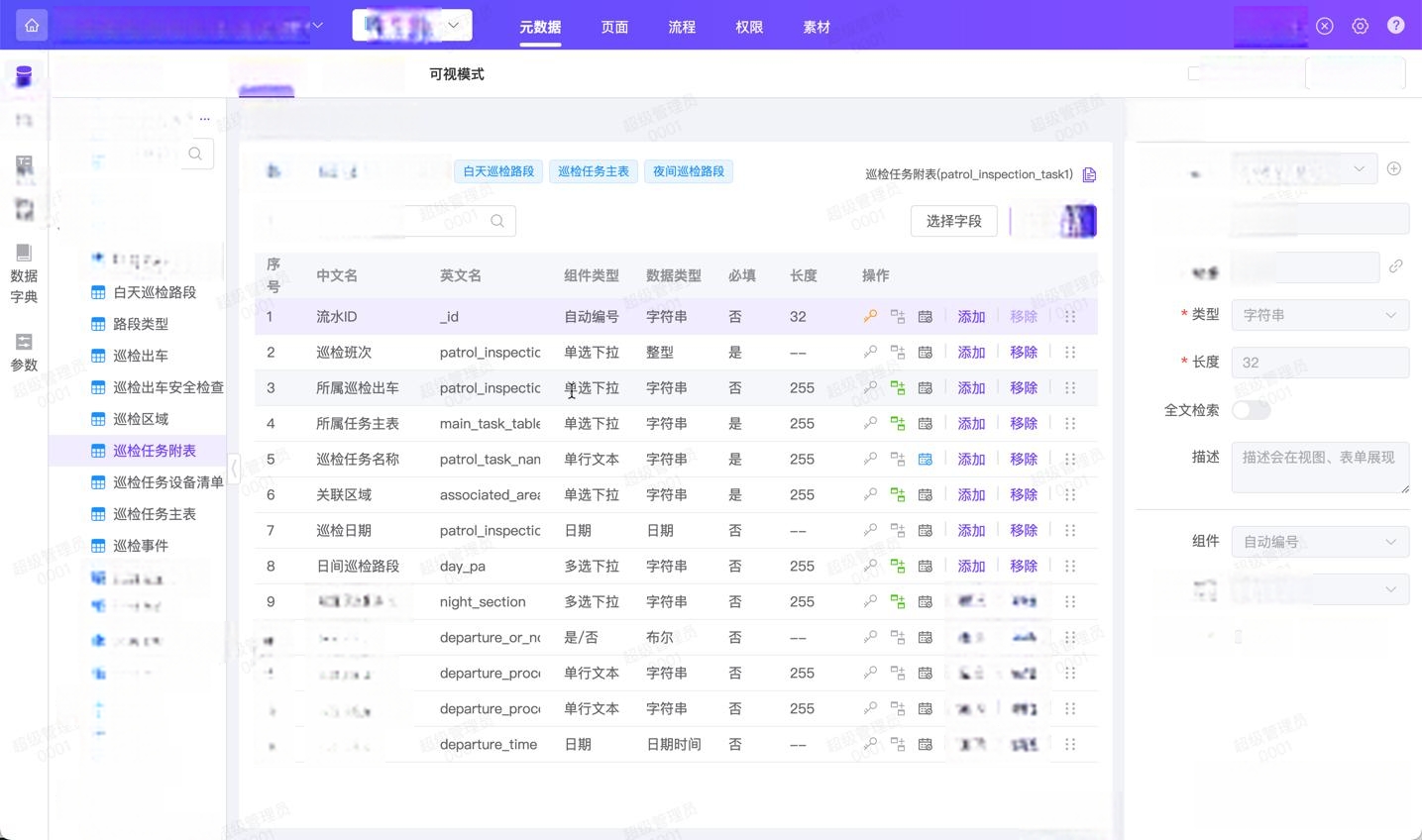The height and width of the screenshot is (840, 1422).
Task: Click the 夜间巡检路段 tag
Action: (x=689, y=171)
